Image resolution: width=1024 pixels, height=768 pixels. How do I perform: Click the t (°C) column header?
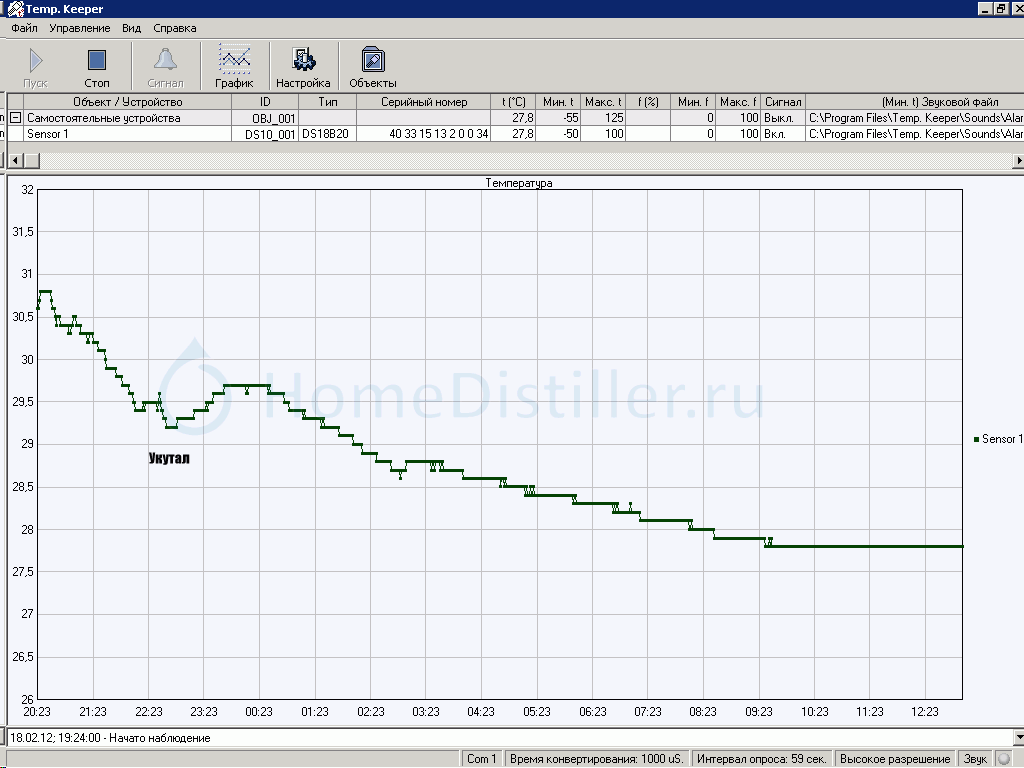point(513,102)
